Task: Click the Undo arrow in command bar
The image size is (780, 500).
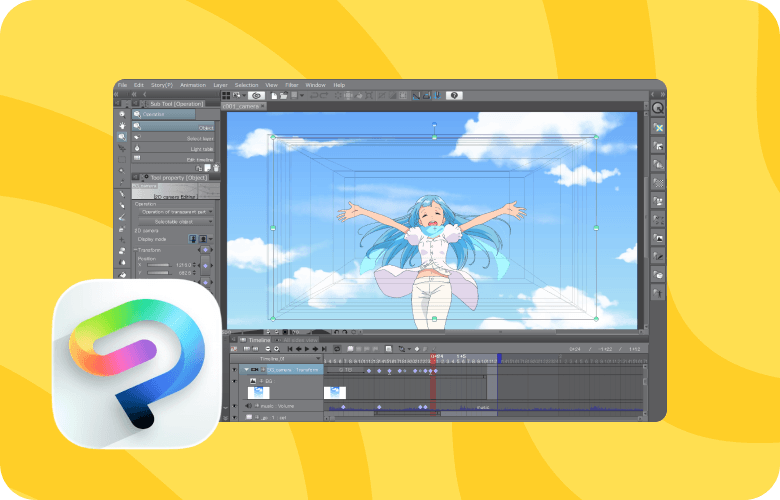Action: pyautogui.click(x=314, y=96)
